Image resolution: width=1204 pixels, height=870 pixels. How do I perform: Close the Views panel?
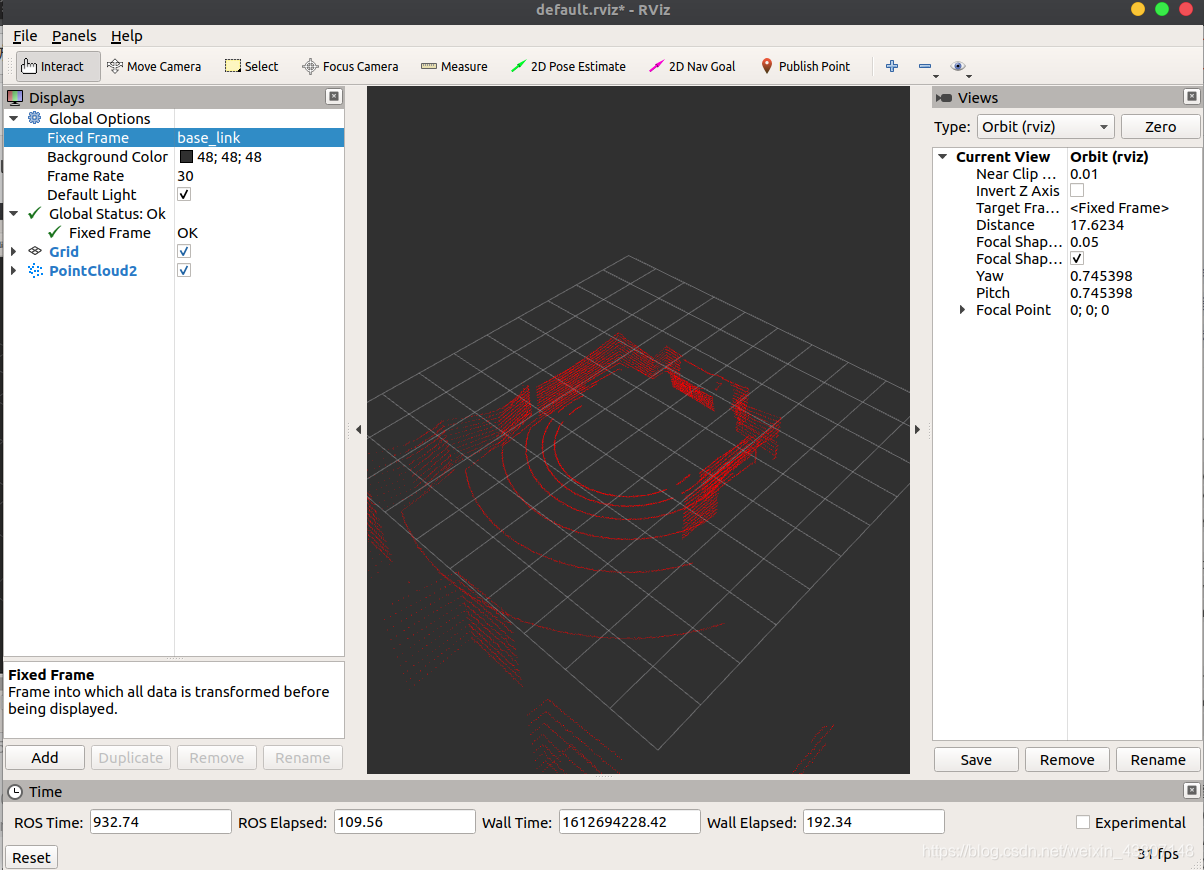point(1191,97)
